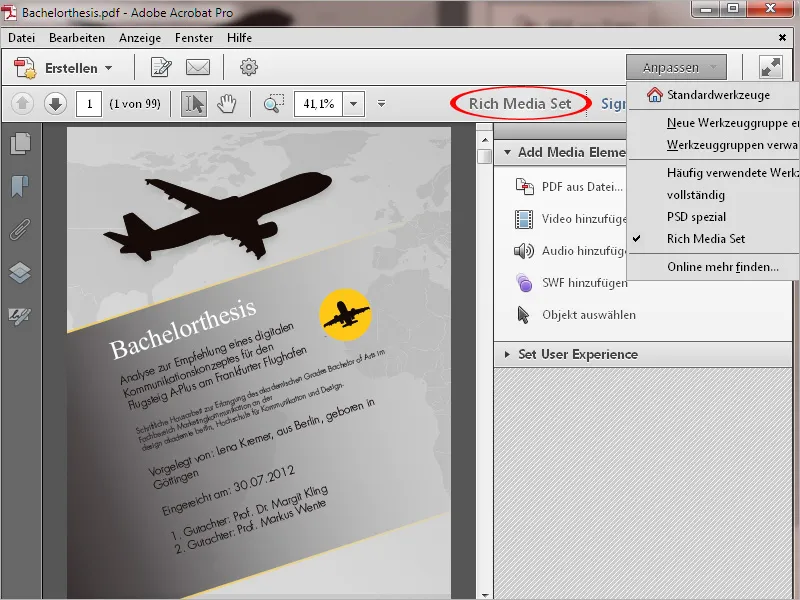This screenshot has height=600, width=800.
Task: Click the Anpassen button
Action: pyautogui.click(x=676, y=67)
